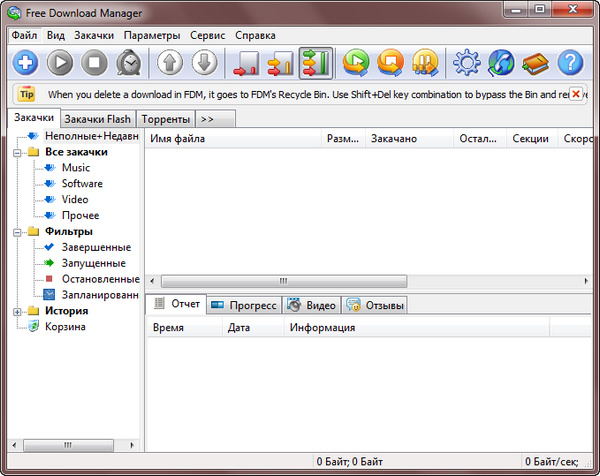Collapse the Фильтры tree node
This screenshot has height=476, width=600.
18,232
